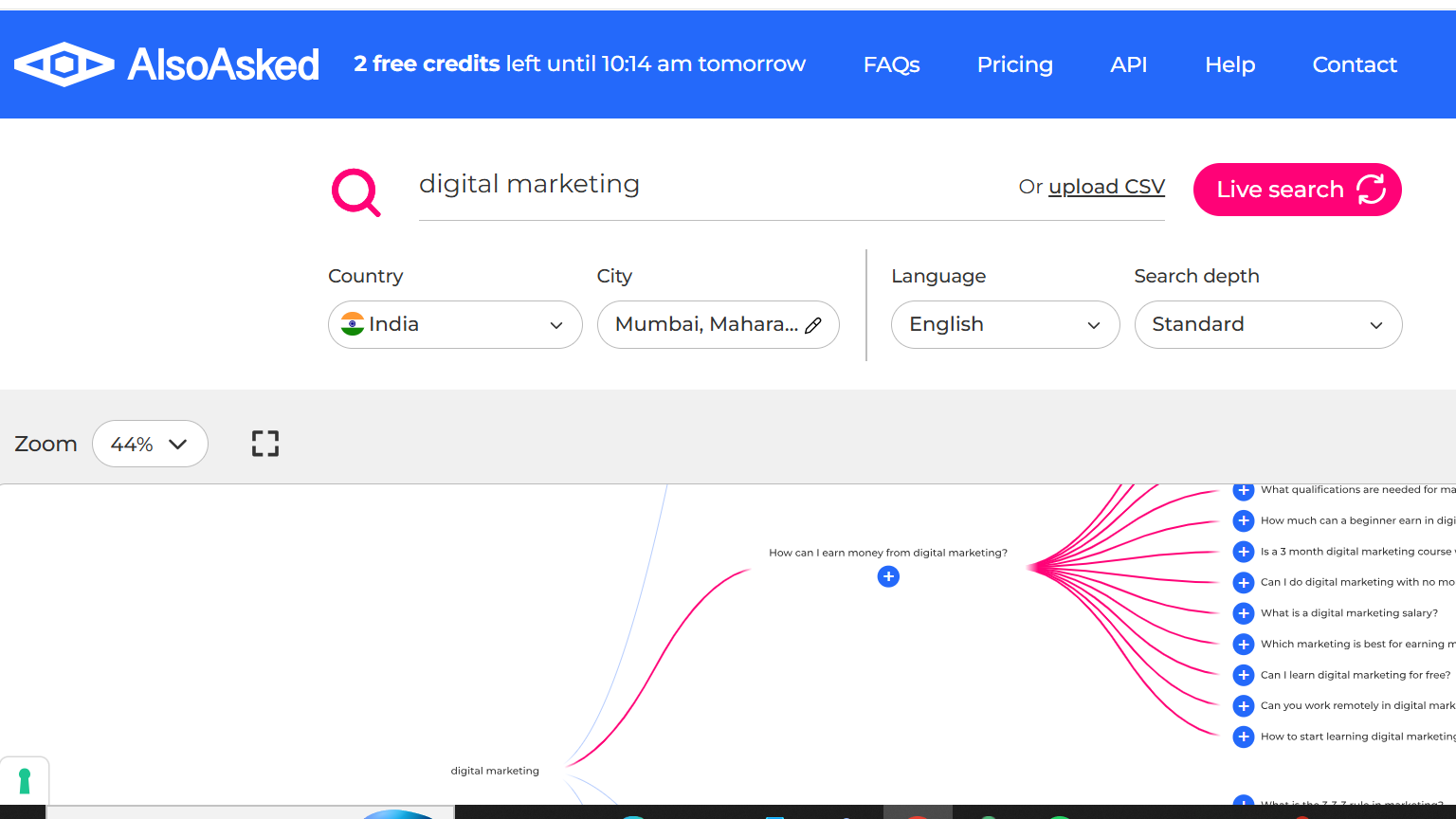Click the pink magnifying glass search icon
The image size is (1456, 819).
pos(355,191)
